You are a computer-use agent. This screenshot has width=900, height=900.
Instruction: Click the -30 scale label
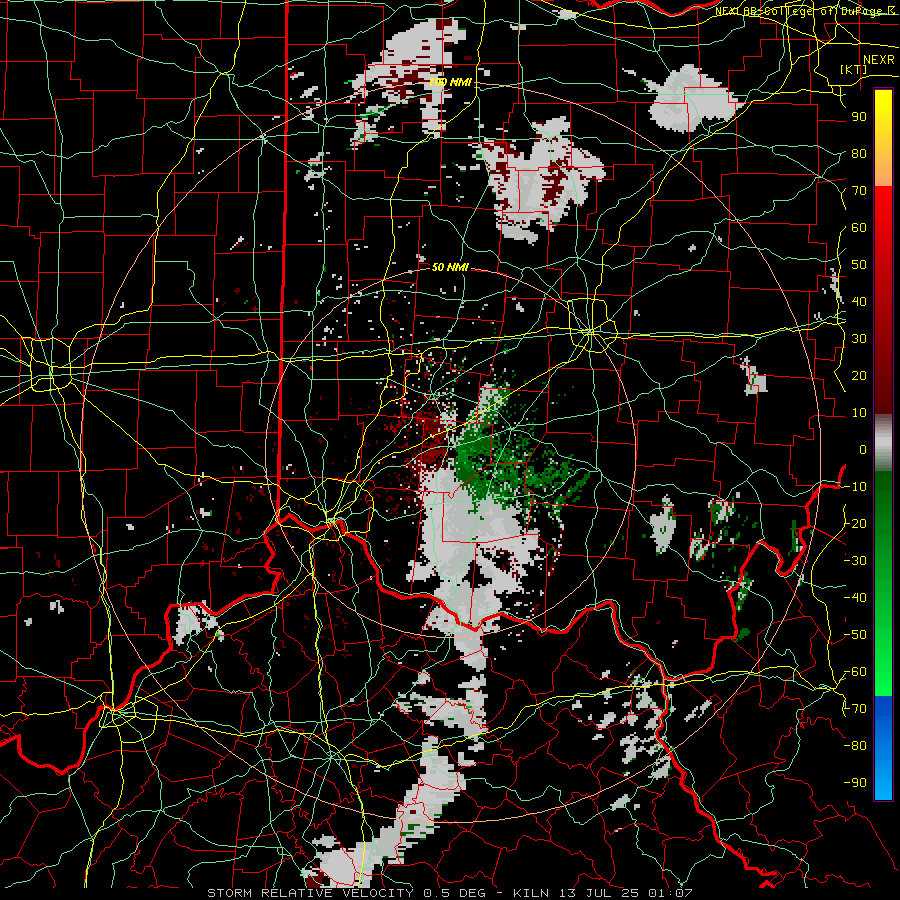tap(856, 561)
